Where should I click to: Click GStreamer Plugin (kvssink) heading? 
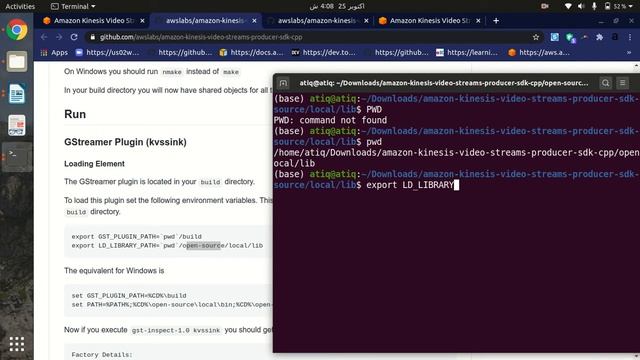tap(125, 142)
